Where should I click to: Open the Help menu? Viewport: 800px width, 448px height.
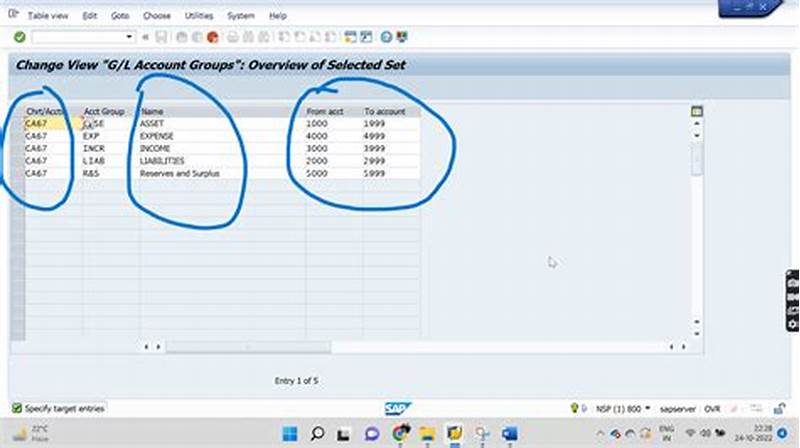[x=278, y=16]
